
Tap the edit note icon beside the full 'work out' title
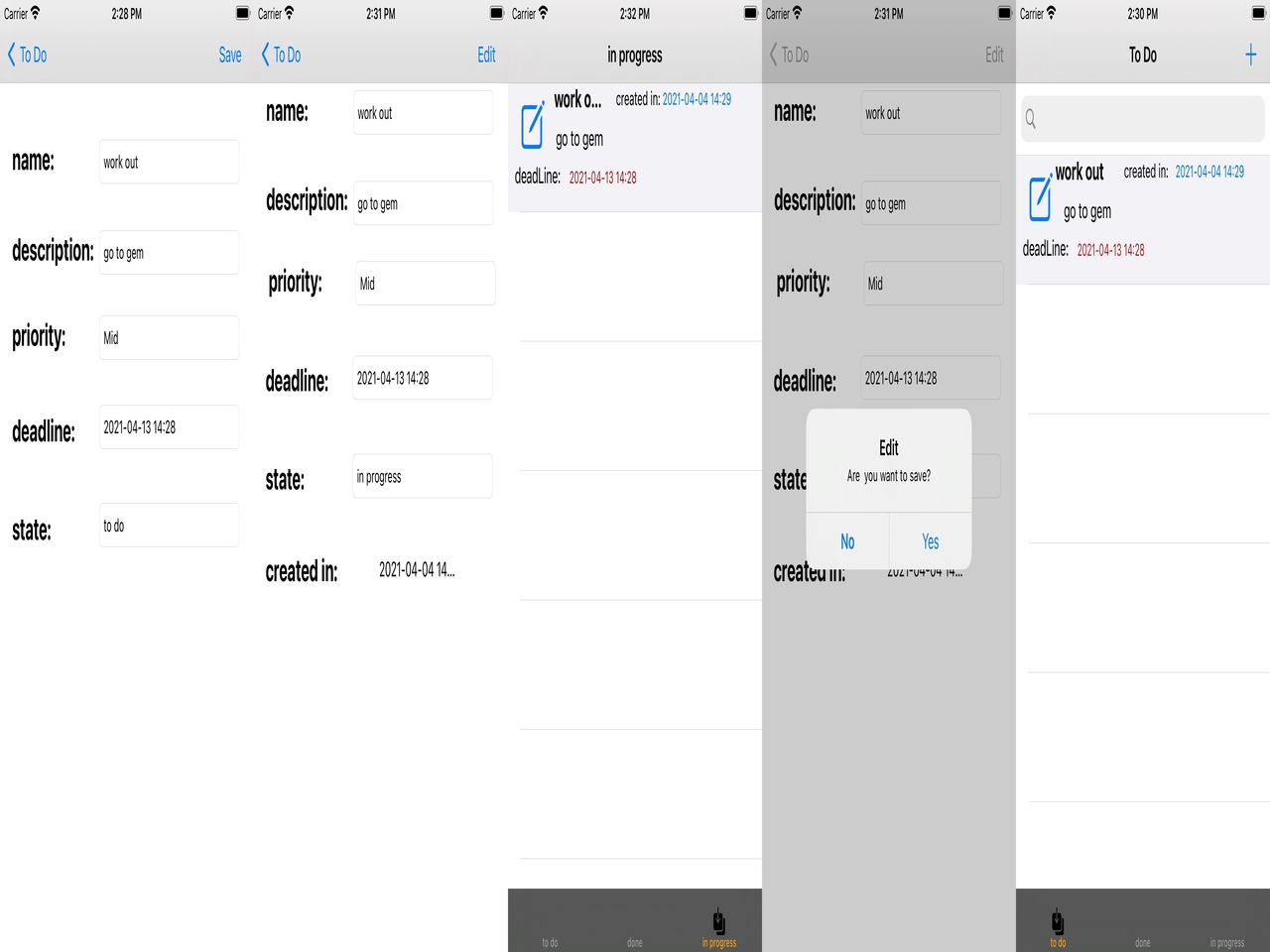point(1040,197)
